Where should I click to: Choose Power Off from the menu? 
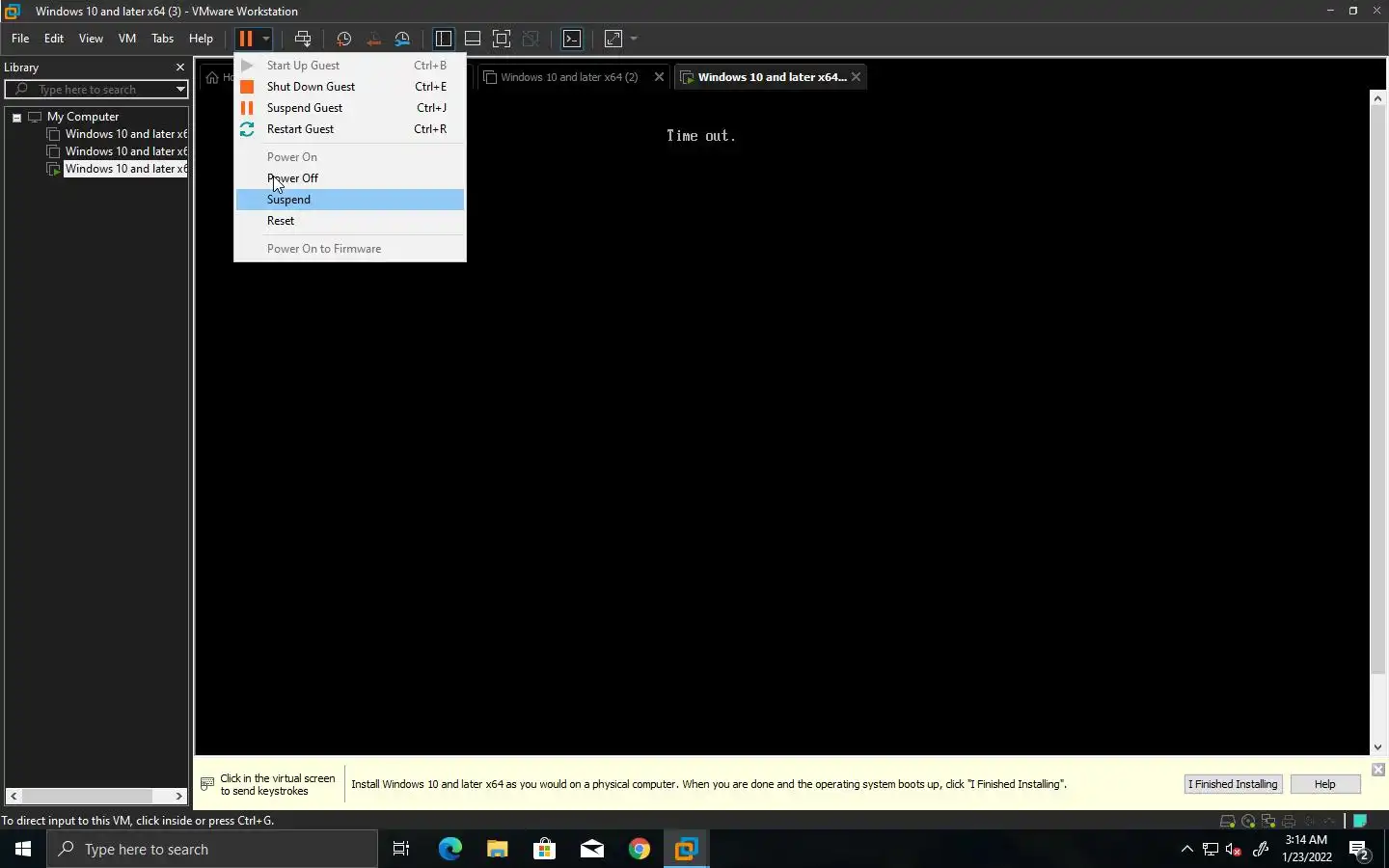[350, 178]
